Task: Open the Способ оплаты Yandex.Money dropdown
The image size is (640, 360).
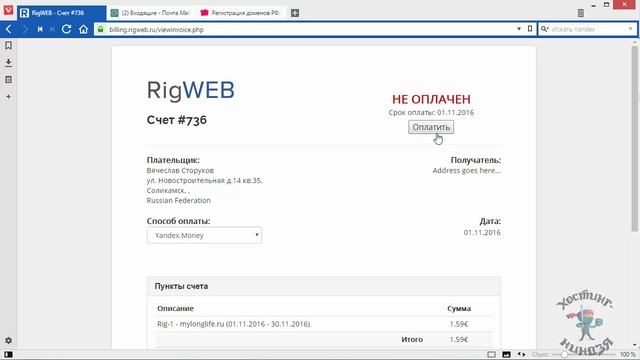Action: tap(204, 235)
